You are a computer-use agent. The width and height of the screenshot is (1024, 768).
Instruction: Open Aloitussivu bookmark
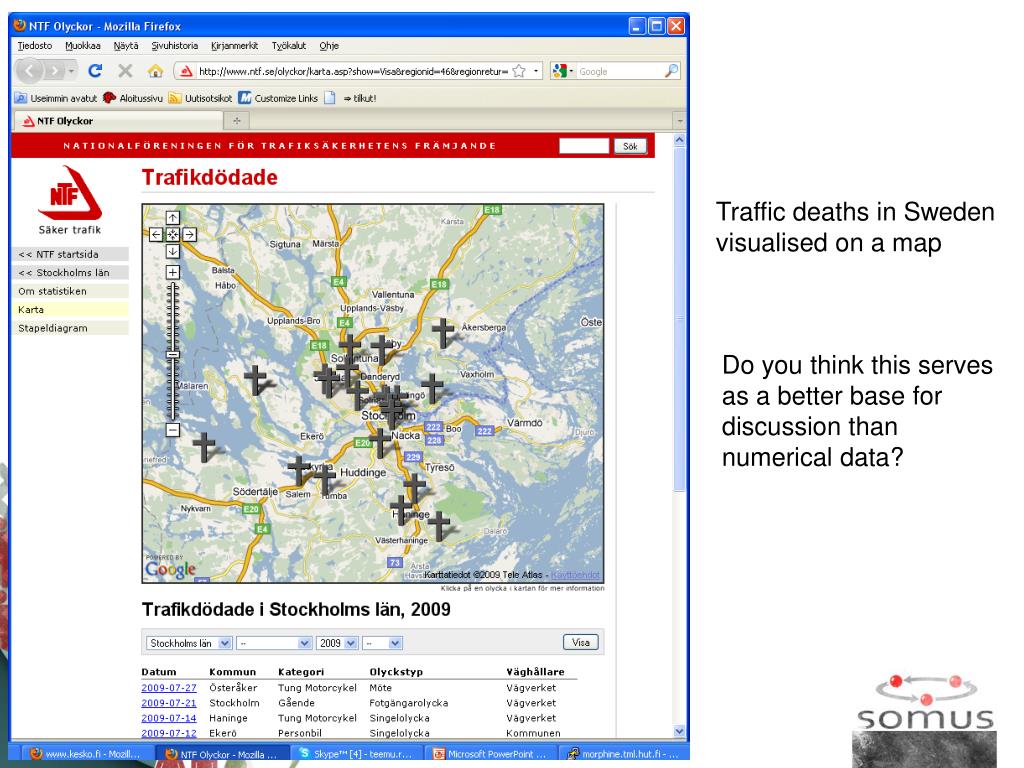coord(133,99)
